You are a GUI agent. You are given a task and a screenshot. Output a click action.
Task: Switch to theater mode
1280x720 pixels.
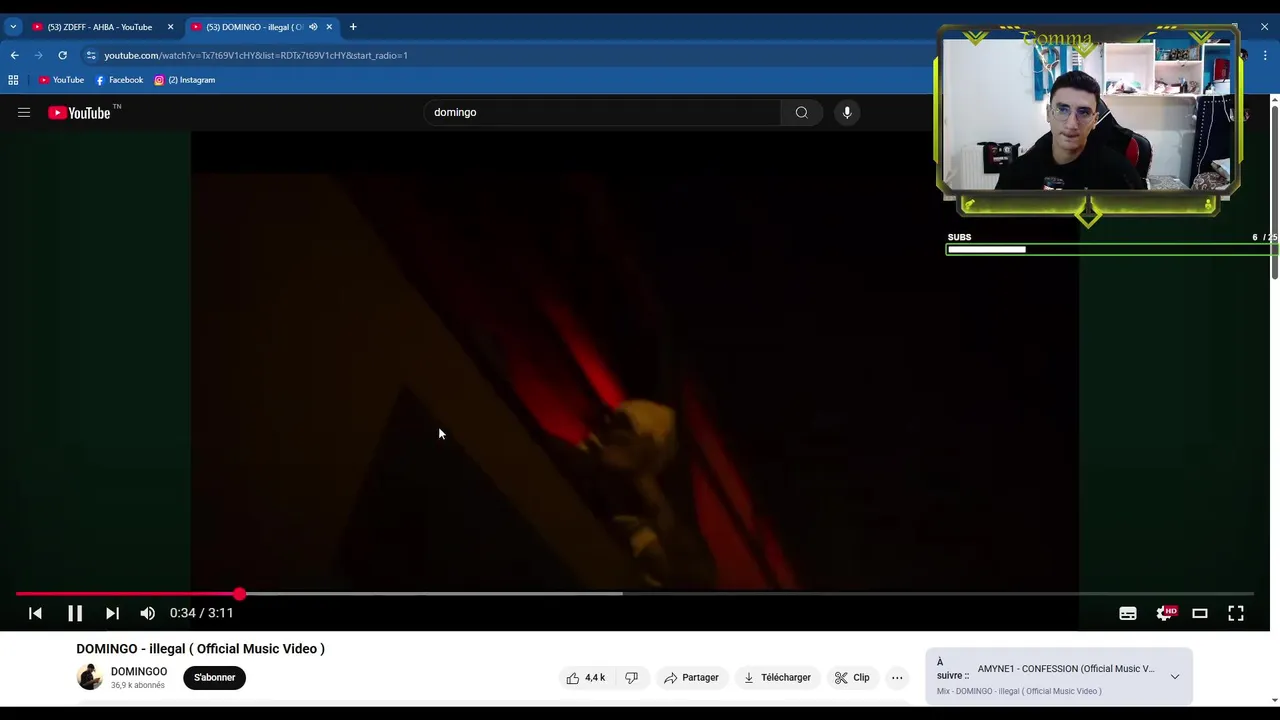[x=1200, y=613]
